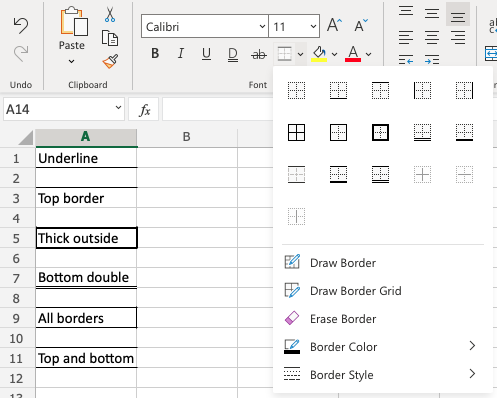Image resolution: width=497 pixels, height=398 pixels.
Task: Apply All Borders from border gallery
Action: pos(296,132)
